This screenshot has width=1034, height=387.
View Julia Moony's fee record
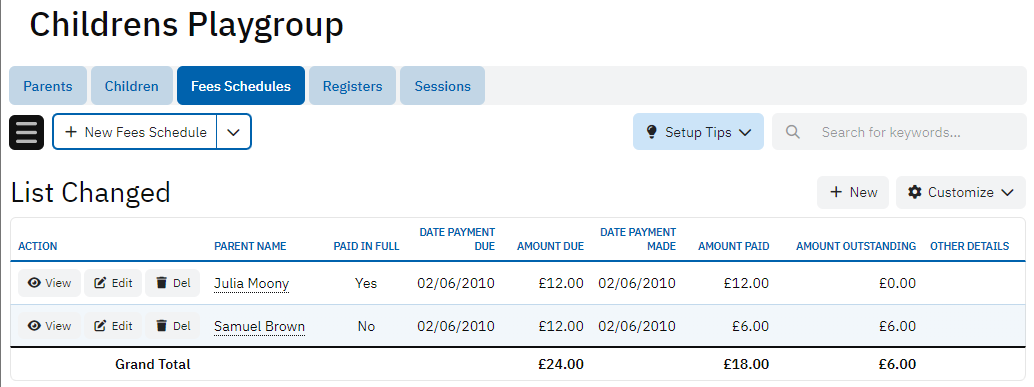pyautogui.click(x=49, y=283)
